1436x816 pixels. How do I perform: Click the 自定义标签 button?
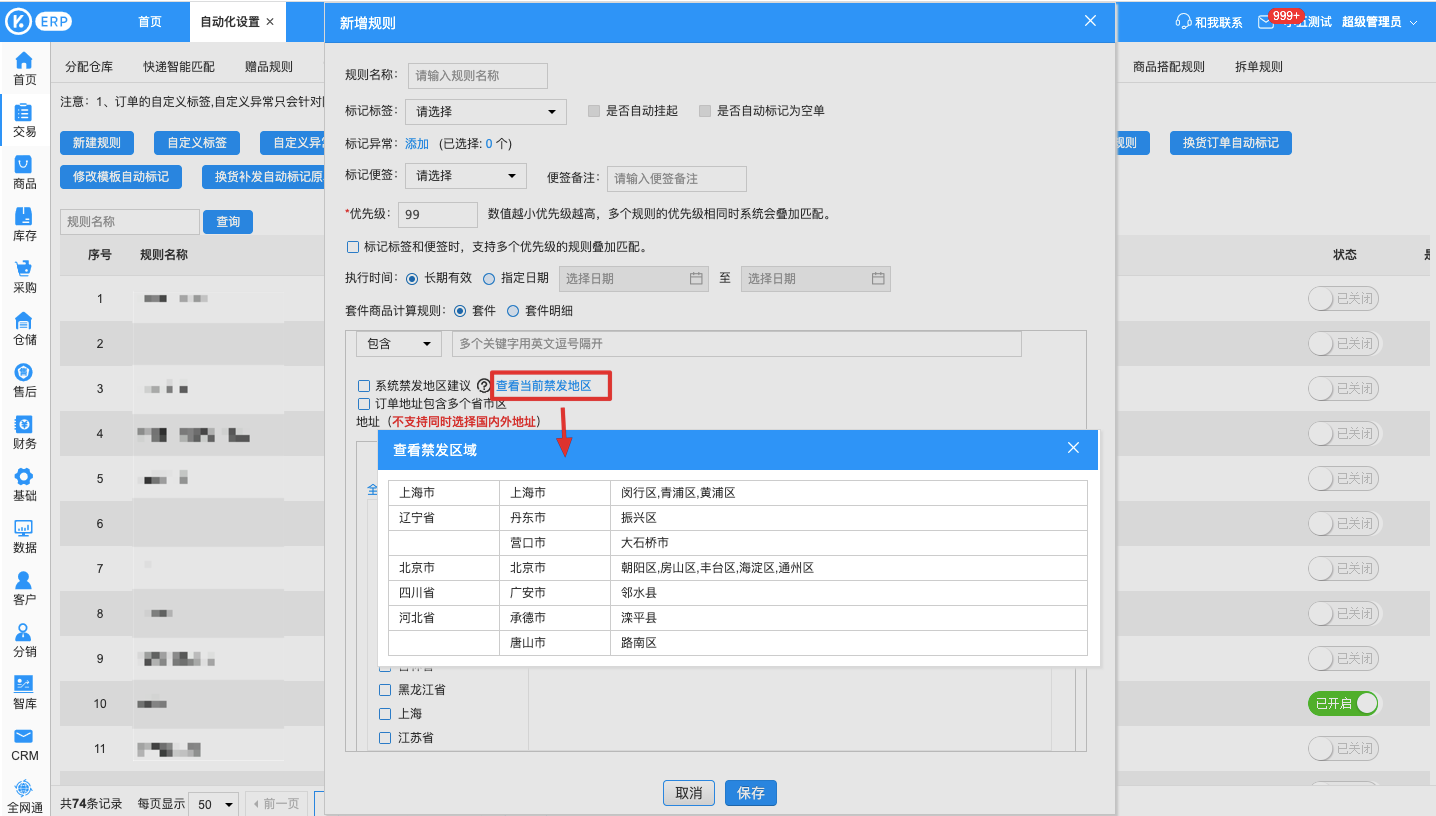[197, 143]
